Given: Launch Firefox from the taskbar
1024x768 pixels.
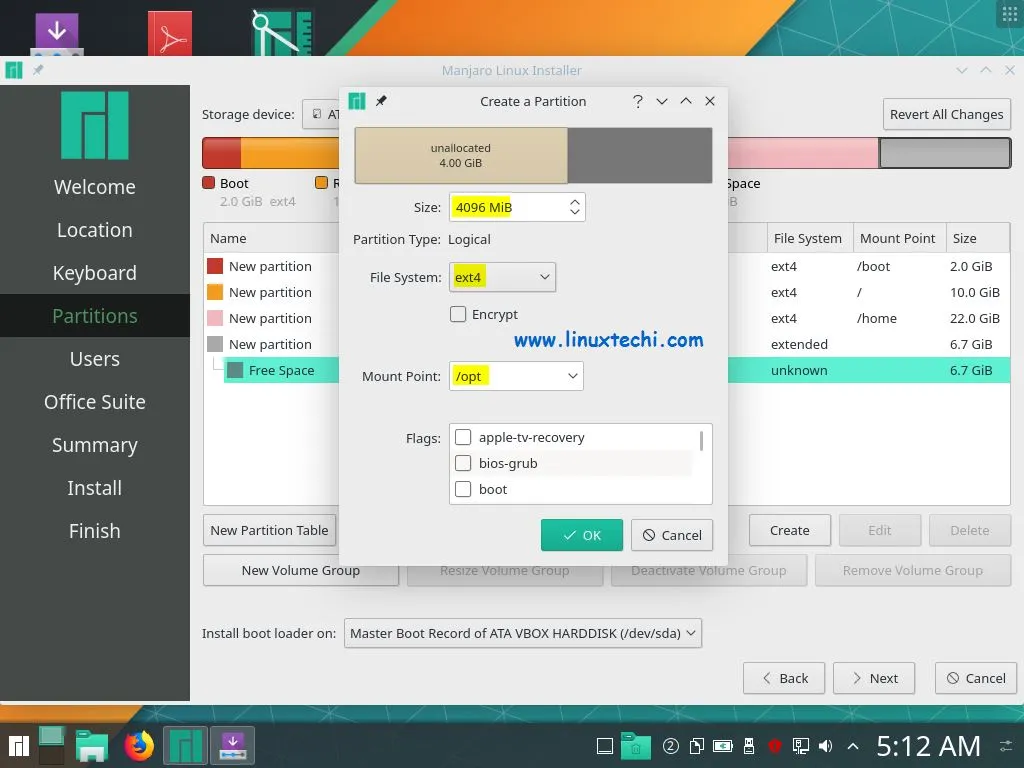Looking at the screenshot, I should [138, 745].
